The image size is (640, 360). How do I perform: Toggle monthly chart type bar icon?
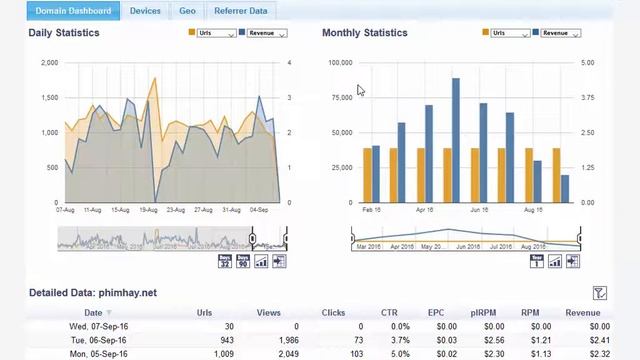555,261
